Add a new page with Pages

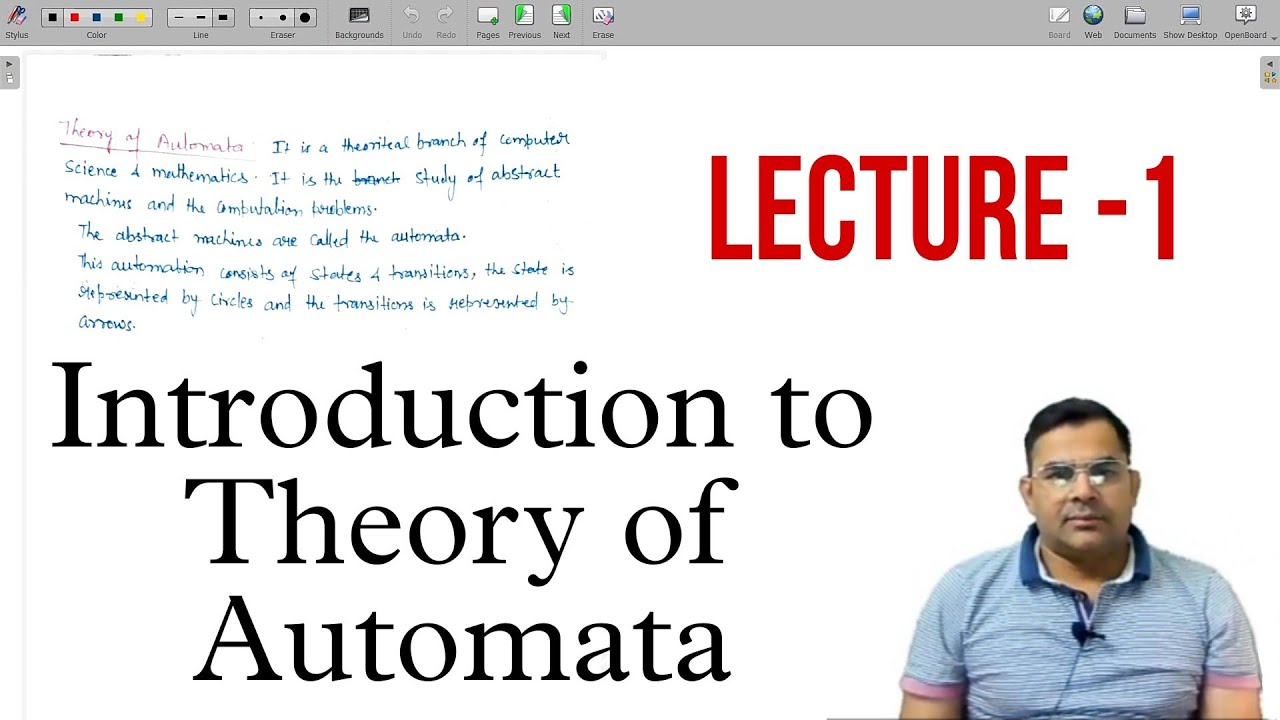point(488,21)
